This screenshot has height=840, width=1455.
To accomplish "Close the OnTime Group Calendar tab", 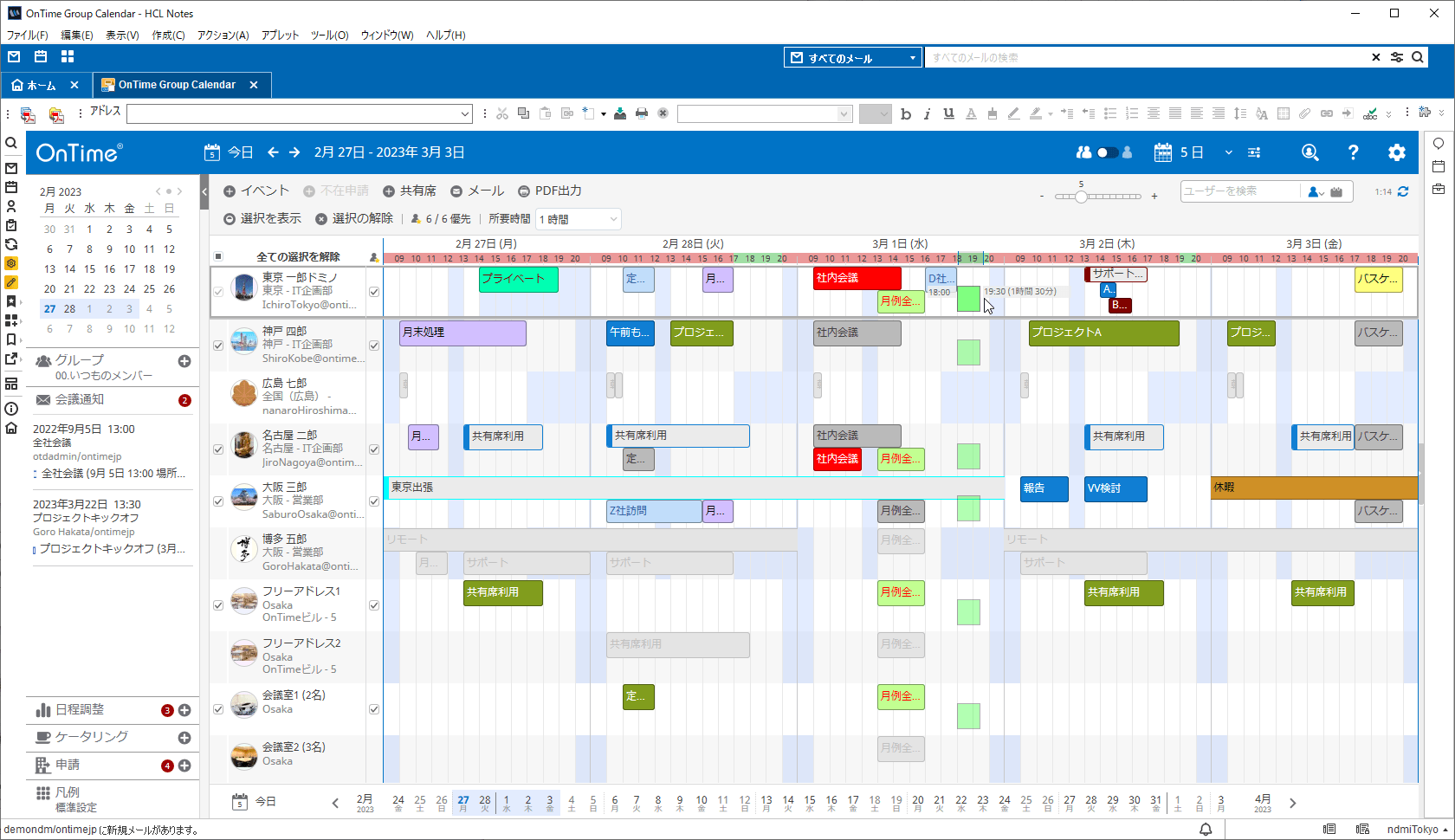I will pyautogui.click(x=254, y=85).
